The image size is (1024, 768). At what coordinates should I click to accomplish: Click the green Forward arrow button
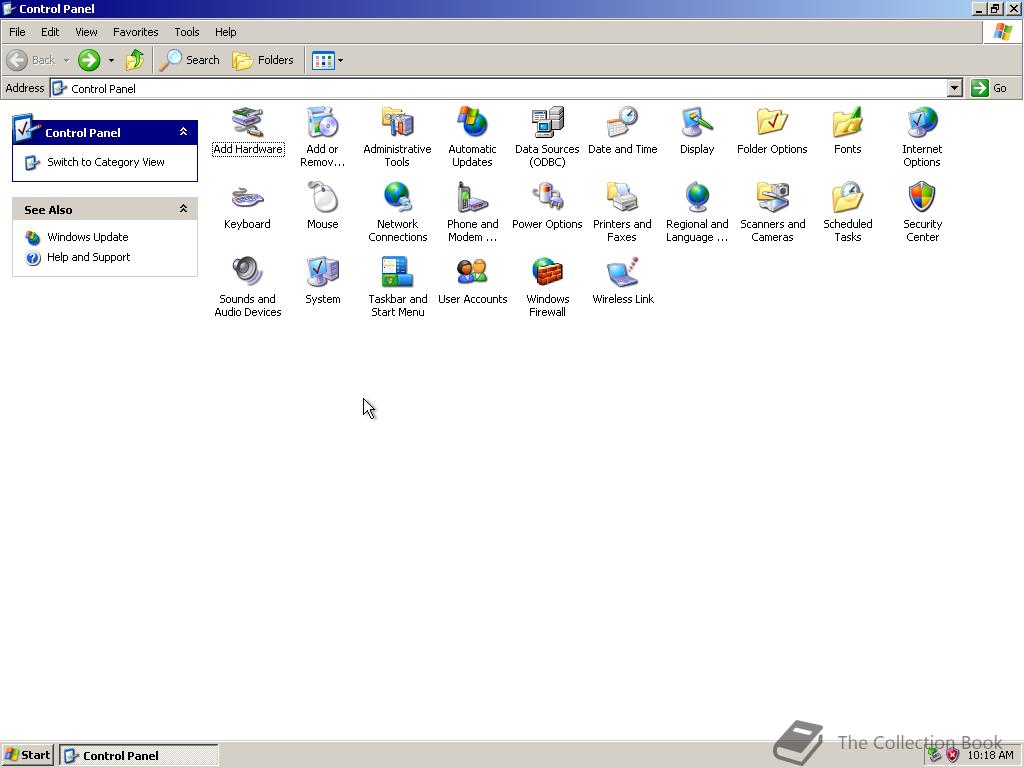click(89, 60)
